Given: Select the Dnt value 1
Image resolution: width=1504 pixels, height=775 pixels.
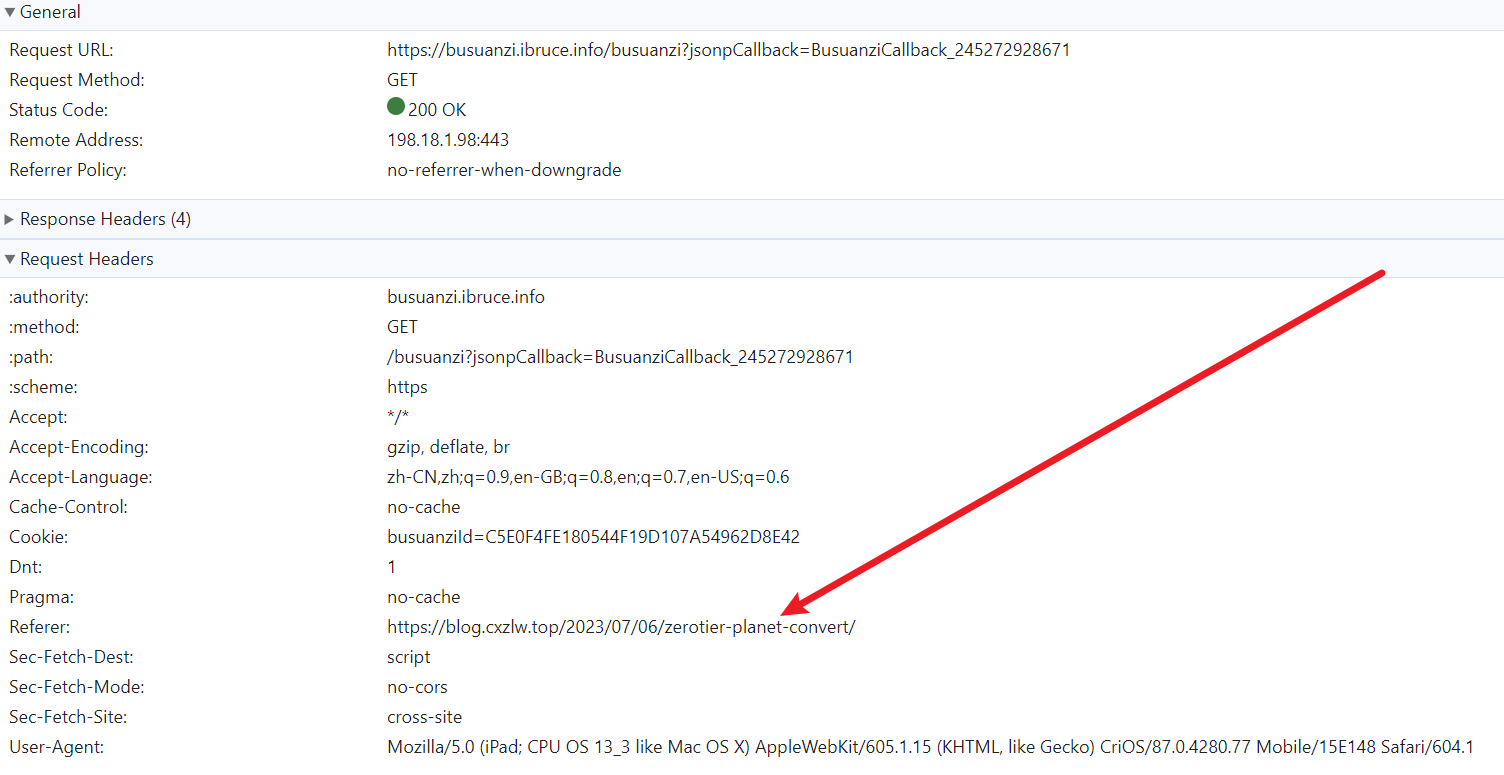Looking at the screenshot, I should (392, 567).
